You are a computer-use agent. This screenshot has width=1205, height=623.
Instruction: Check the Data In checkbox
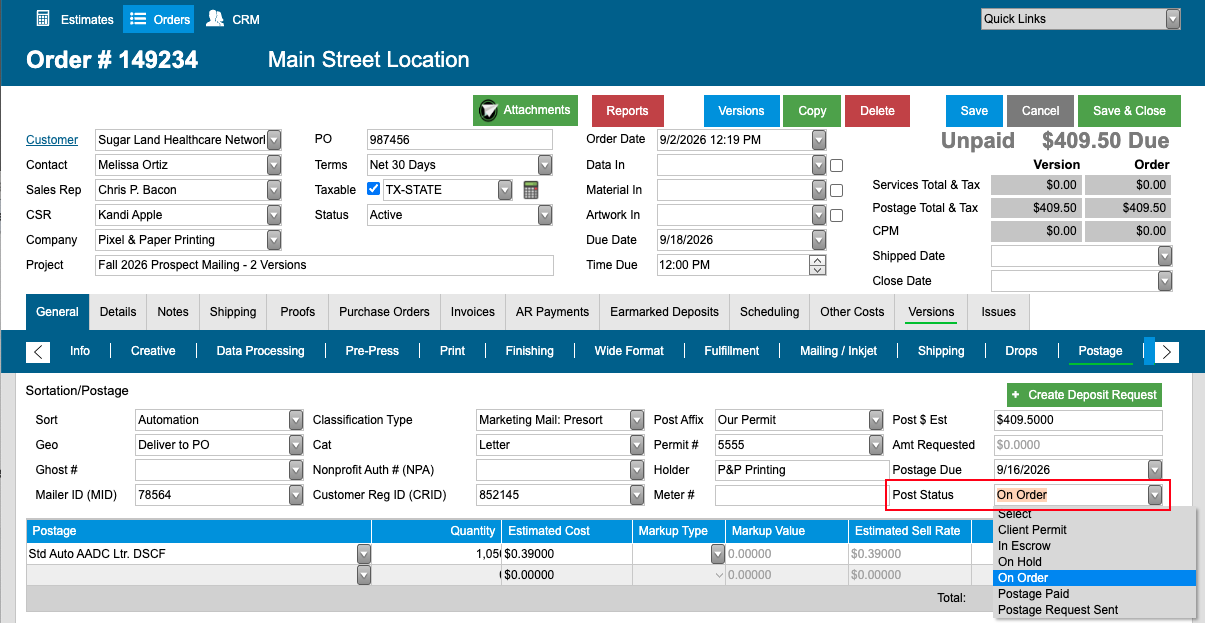coord(837,165)
